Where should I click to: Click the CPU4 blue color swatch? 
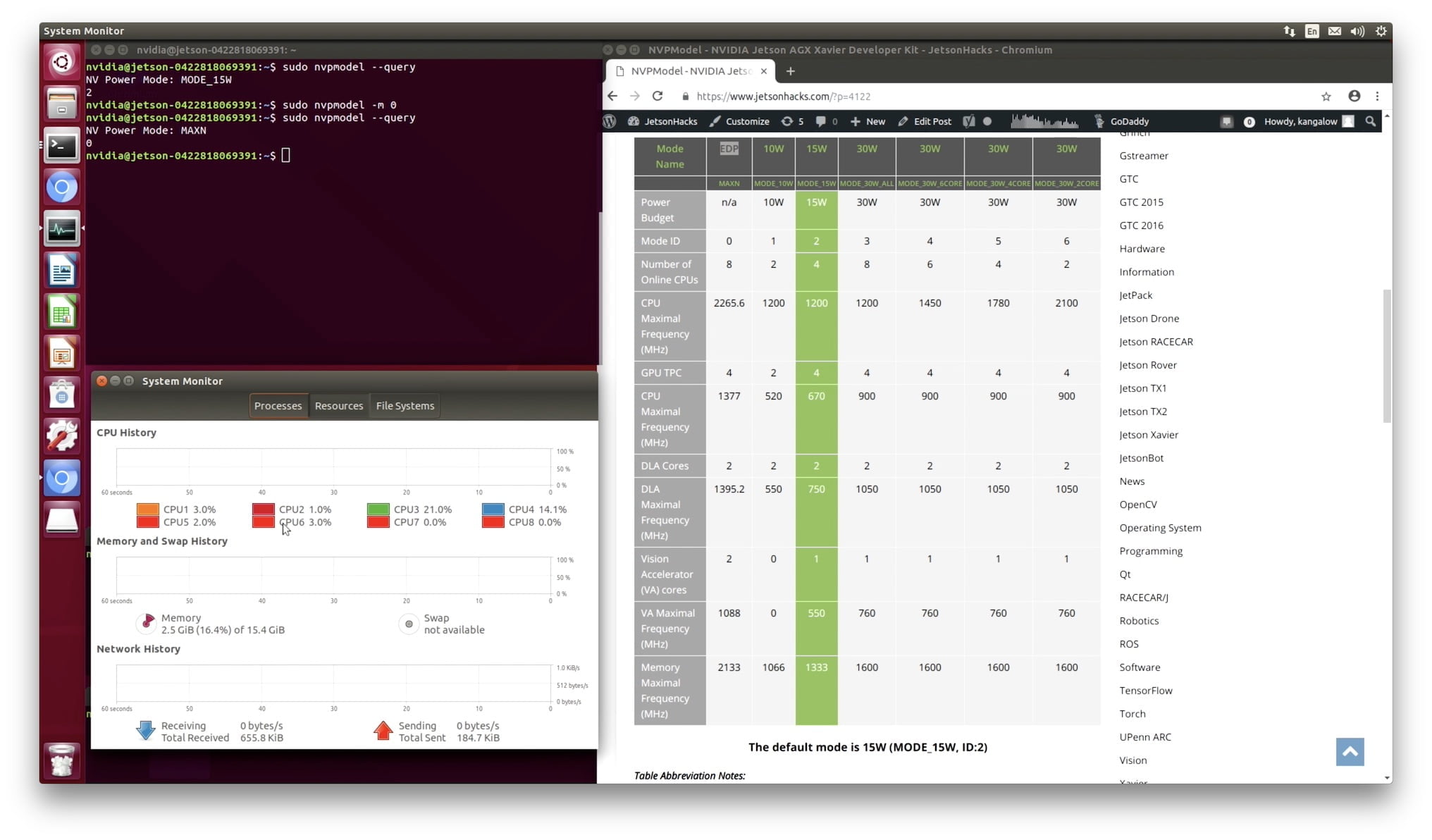pos(493,509)
